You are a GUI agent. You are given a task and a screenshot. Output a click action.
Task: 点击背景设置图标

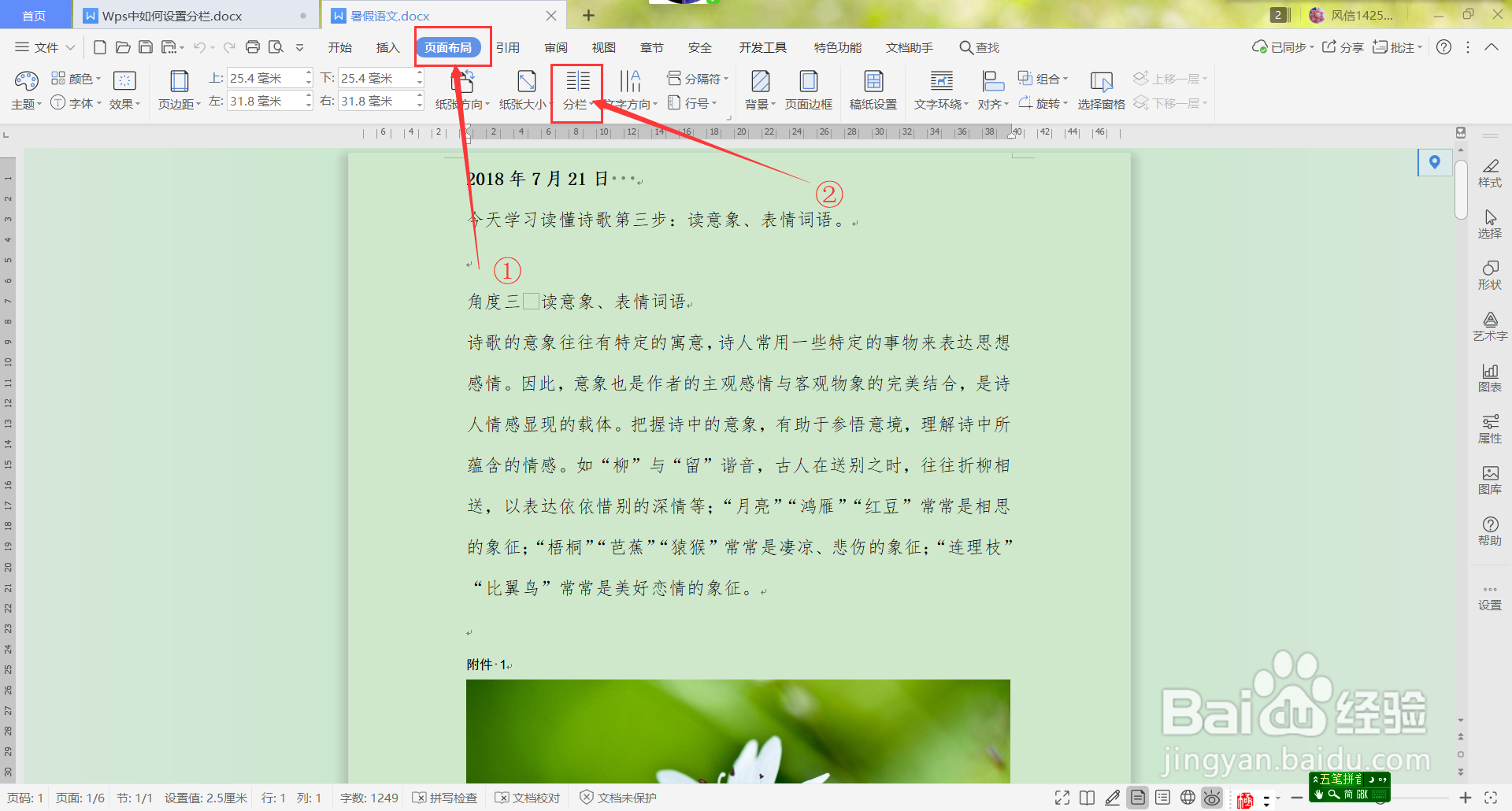click(758, 89)
